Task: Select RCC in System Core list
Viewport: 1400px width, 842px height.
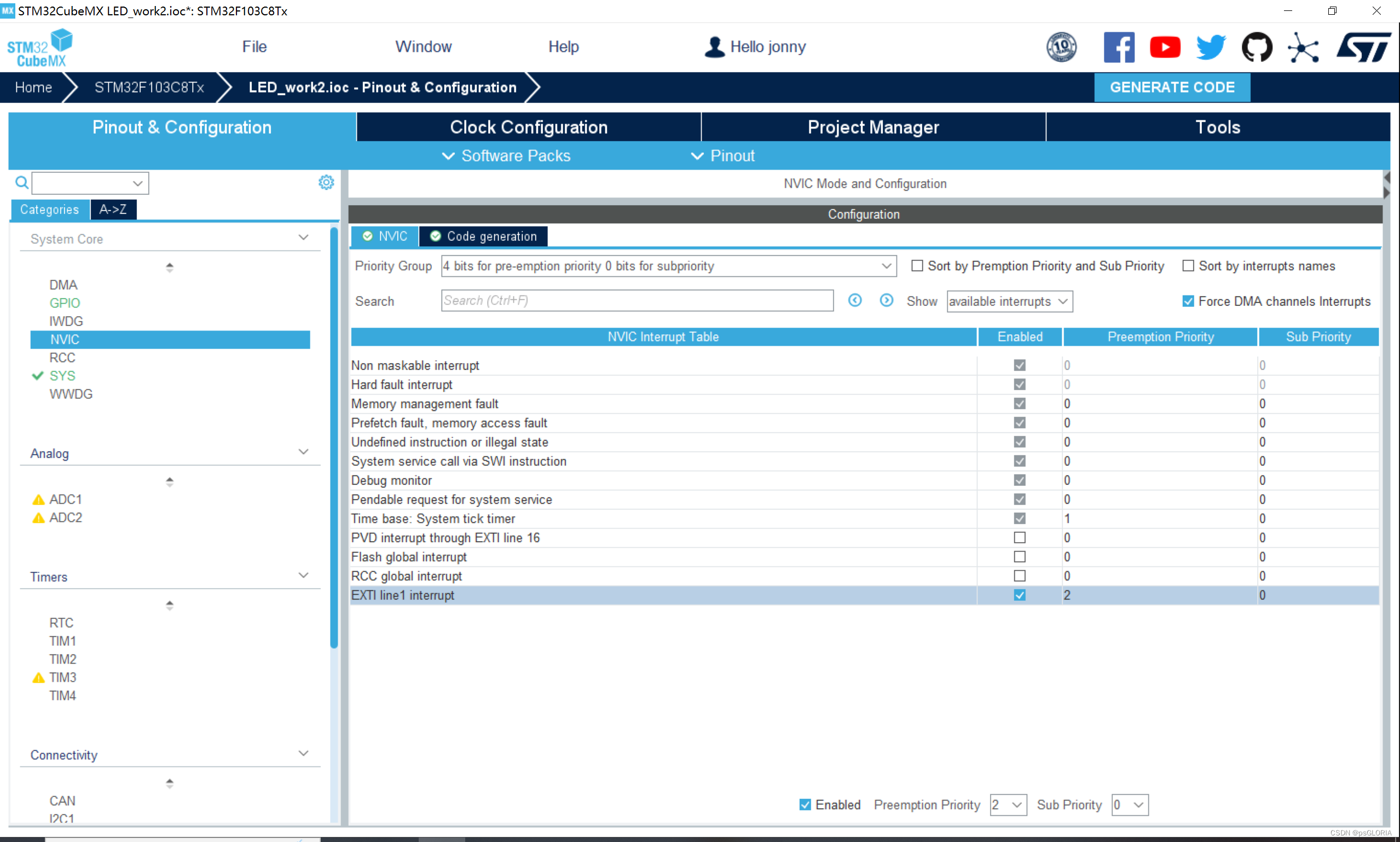Action: 62,357
